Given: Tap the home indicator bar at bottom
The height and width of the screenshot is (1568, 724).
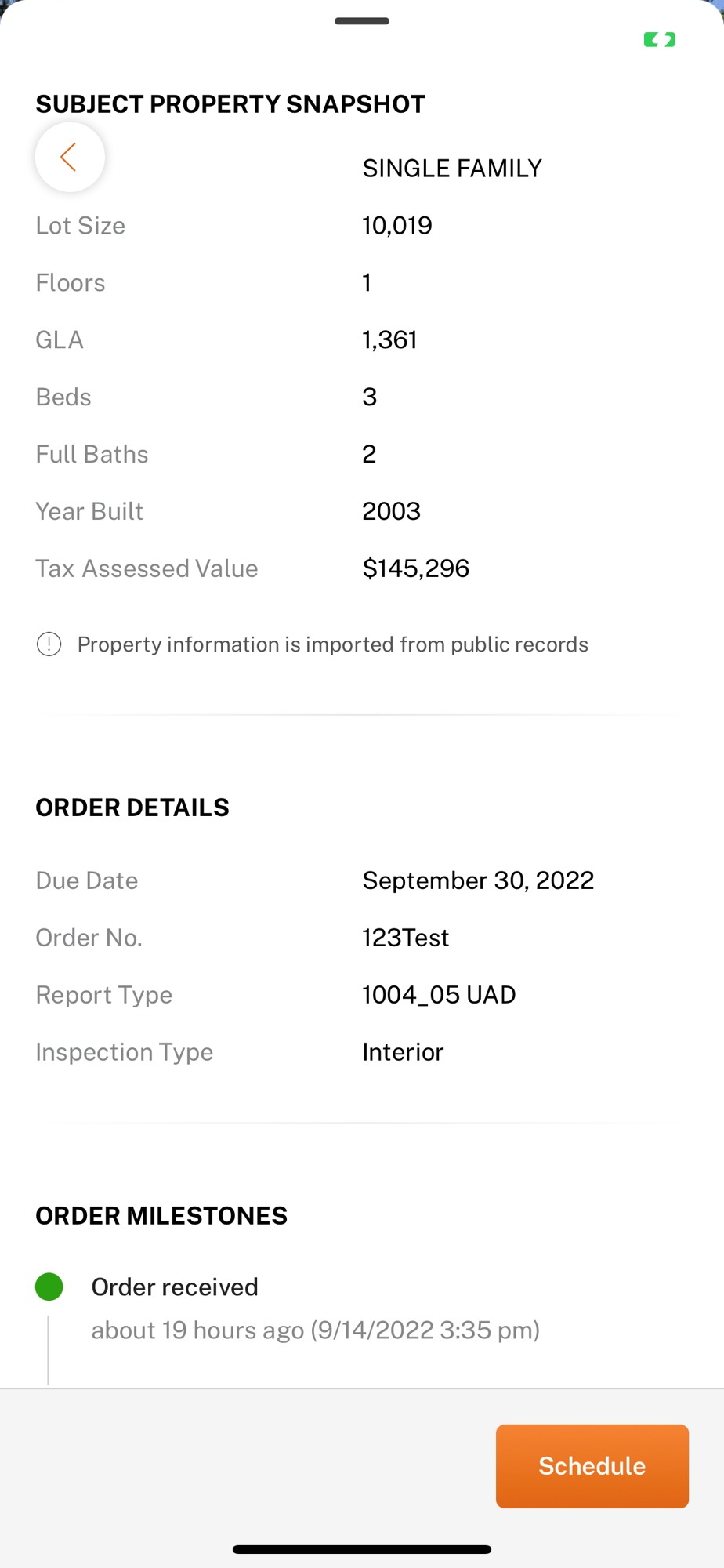Looking at the screenshot, I should (x=362, y=1549).
